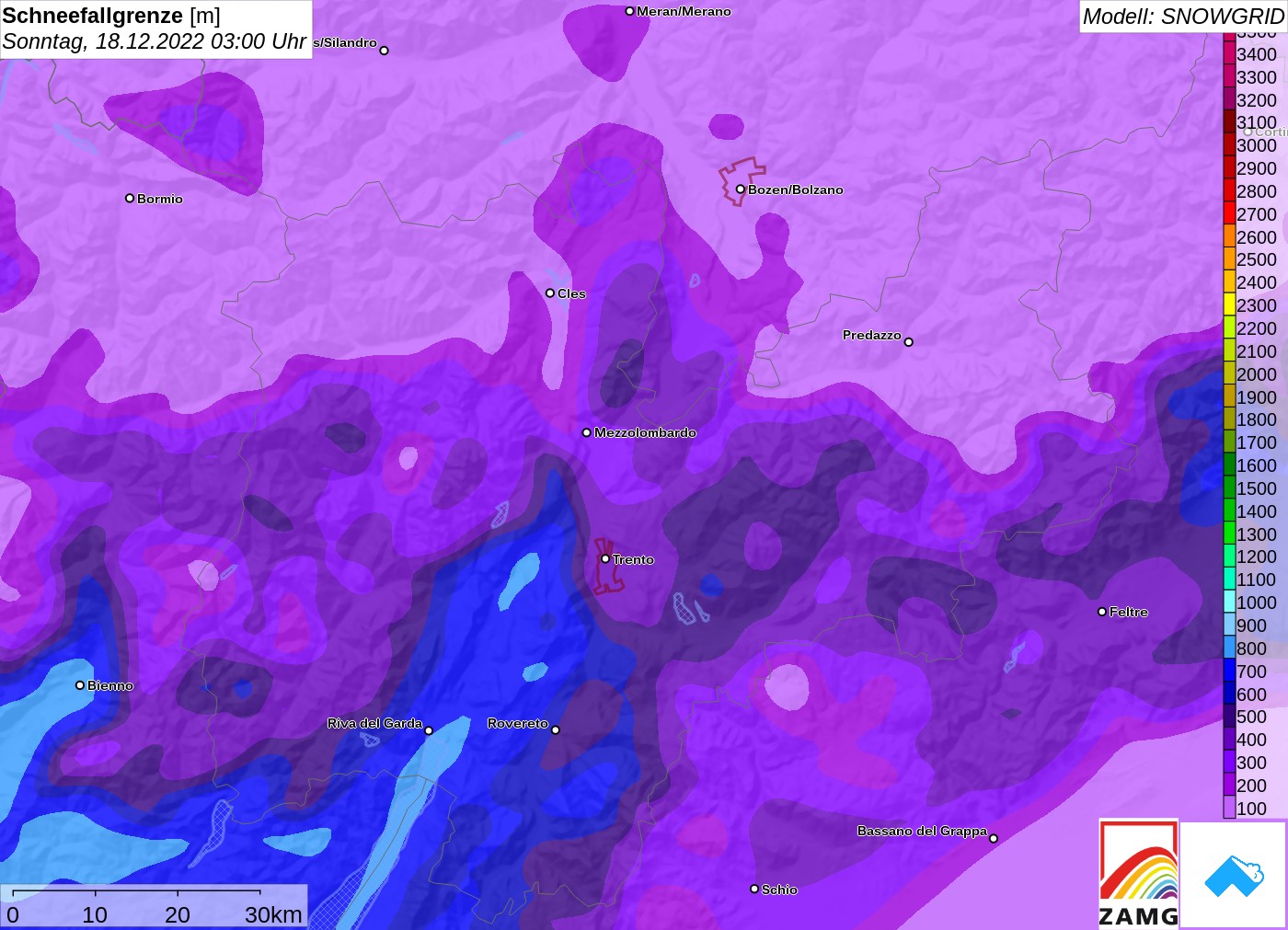This screenshot has height=930, width=1288.
Task: Click the 3400 legend value label
Action: [1257, 54]
